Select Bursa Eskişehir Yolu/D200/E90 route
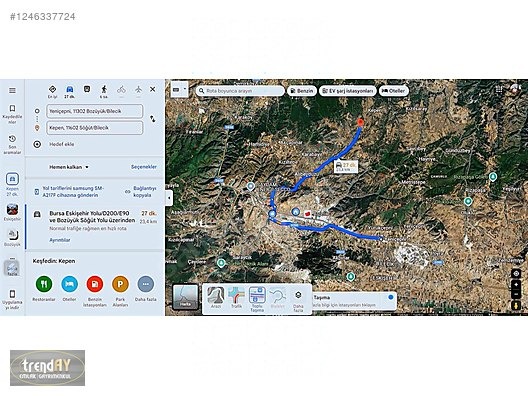This screenshot has height=396, width=528. tap(95, 226)
